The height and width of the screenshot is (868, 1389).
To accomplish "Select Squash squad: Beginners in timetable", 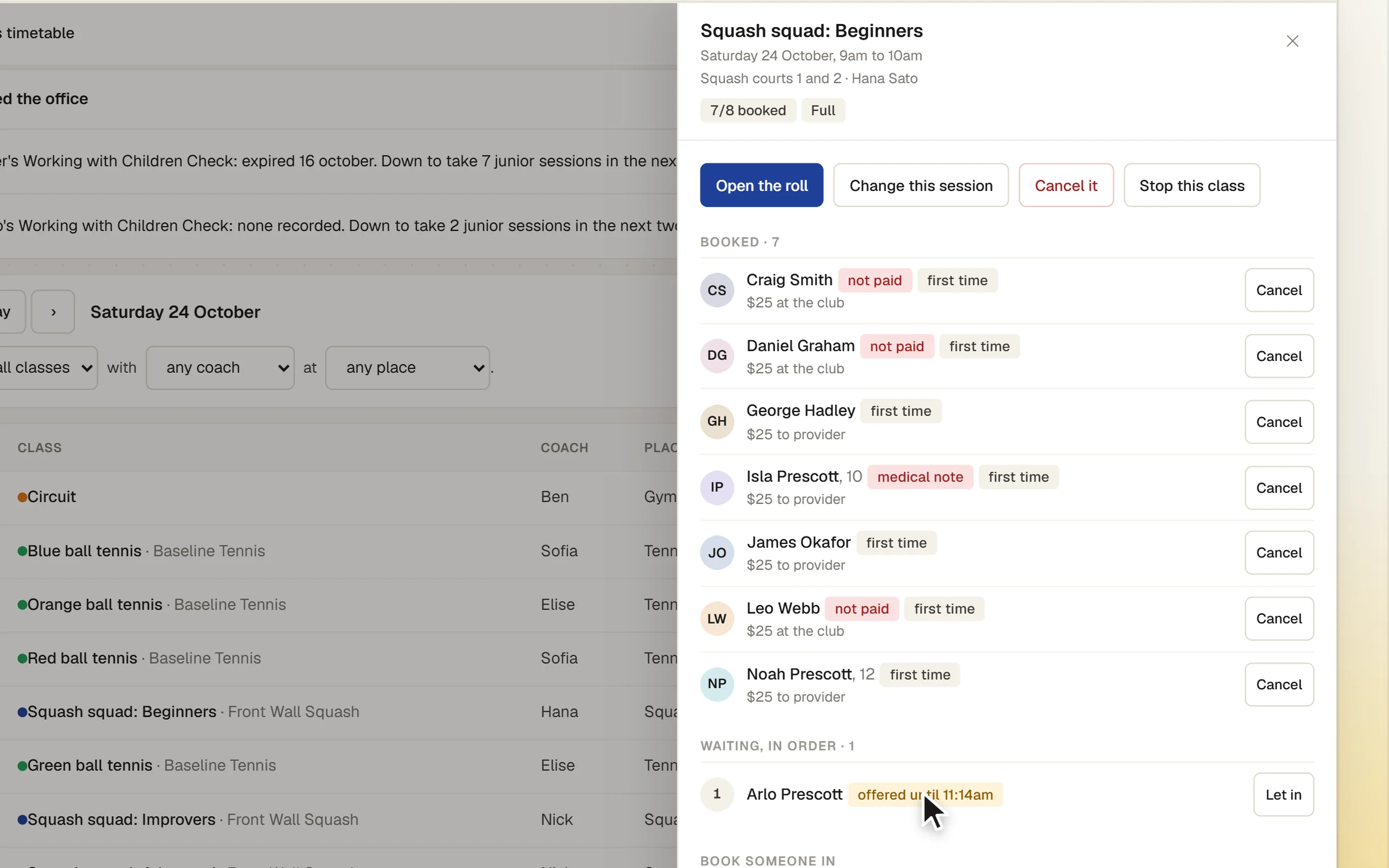I will point(339,712).
